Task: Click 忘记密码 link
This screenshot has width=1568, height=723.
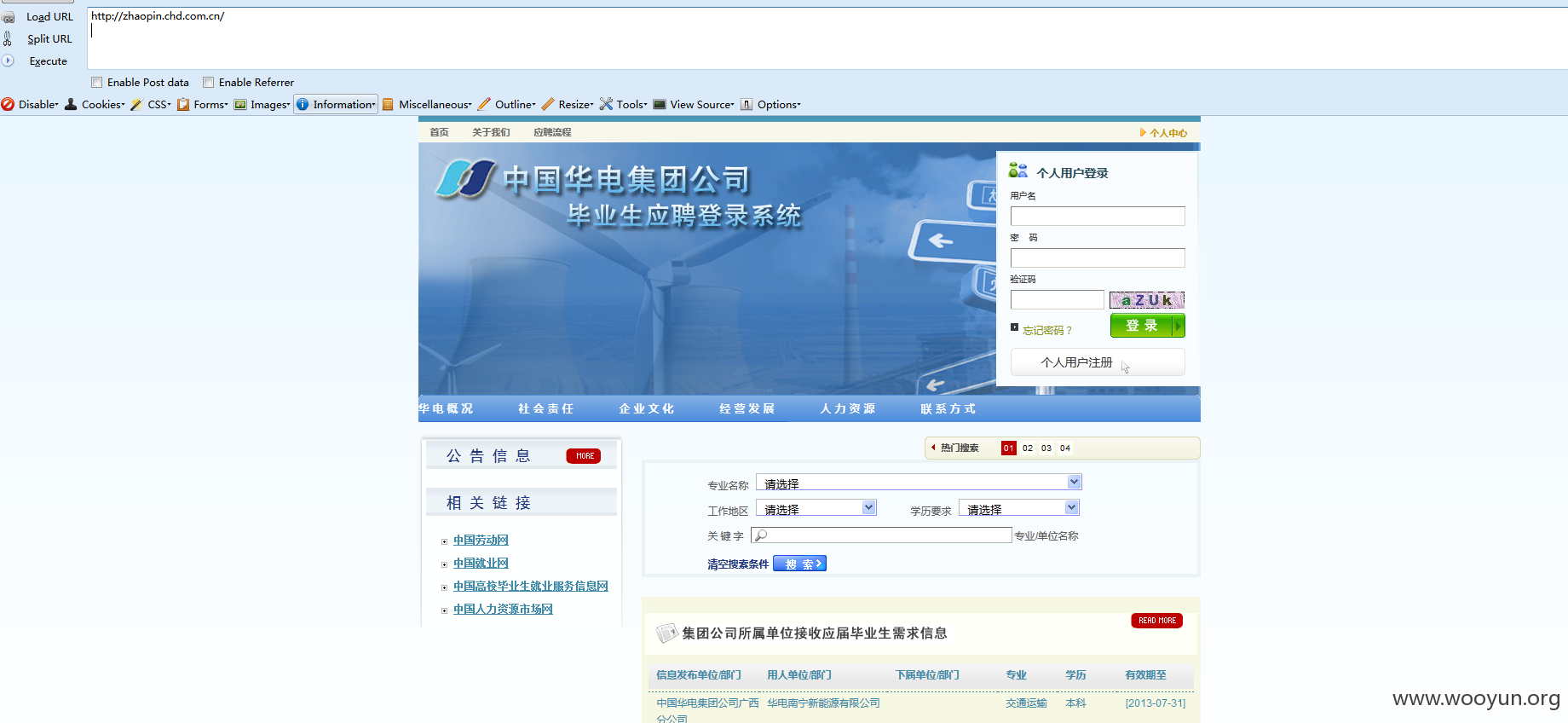Action: 1047,330
